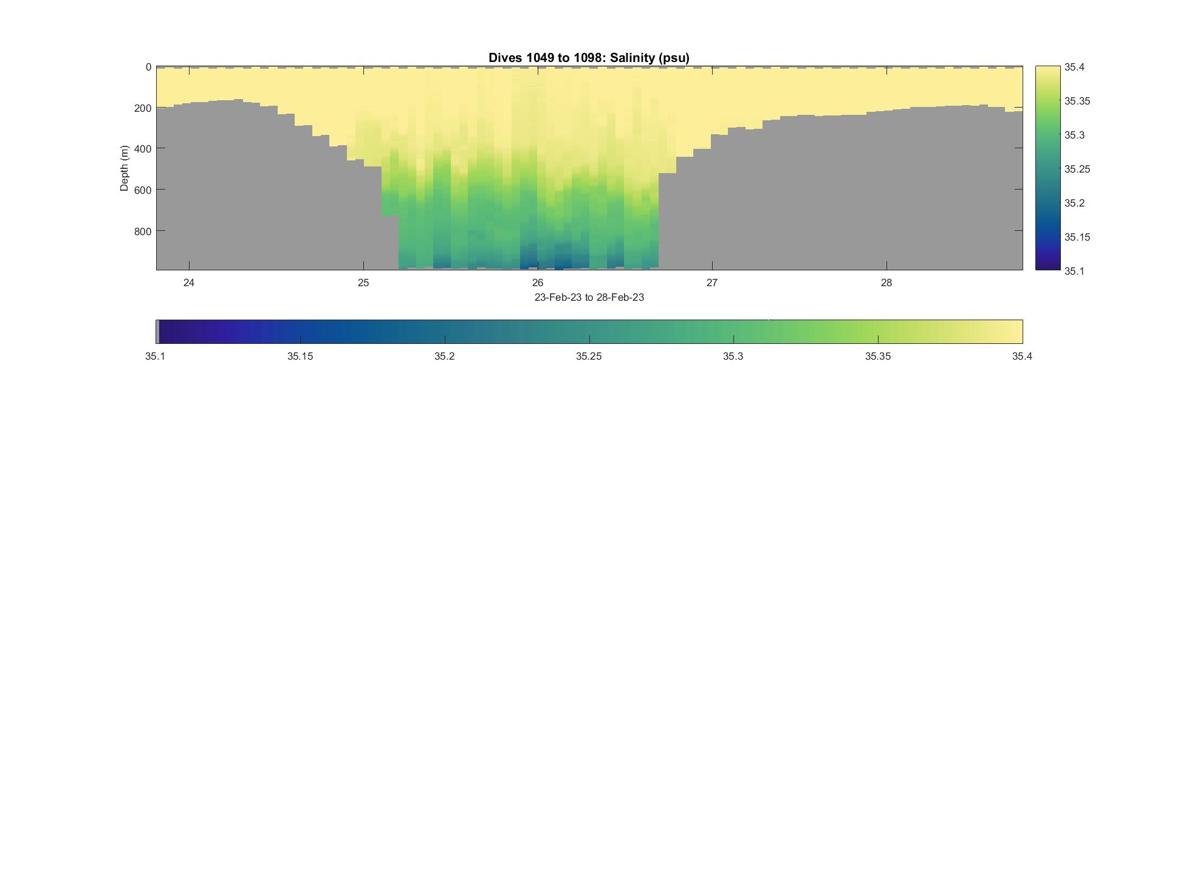Click the x-axis label '23-Feb-23 to 28-Feb-23'
The image size is (1200, 885).
coord(589,297)
